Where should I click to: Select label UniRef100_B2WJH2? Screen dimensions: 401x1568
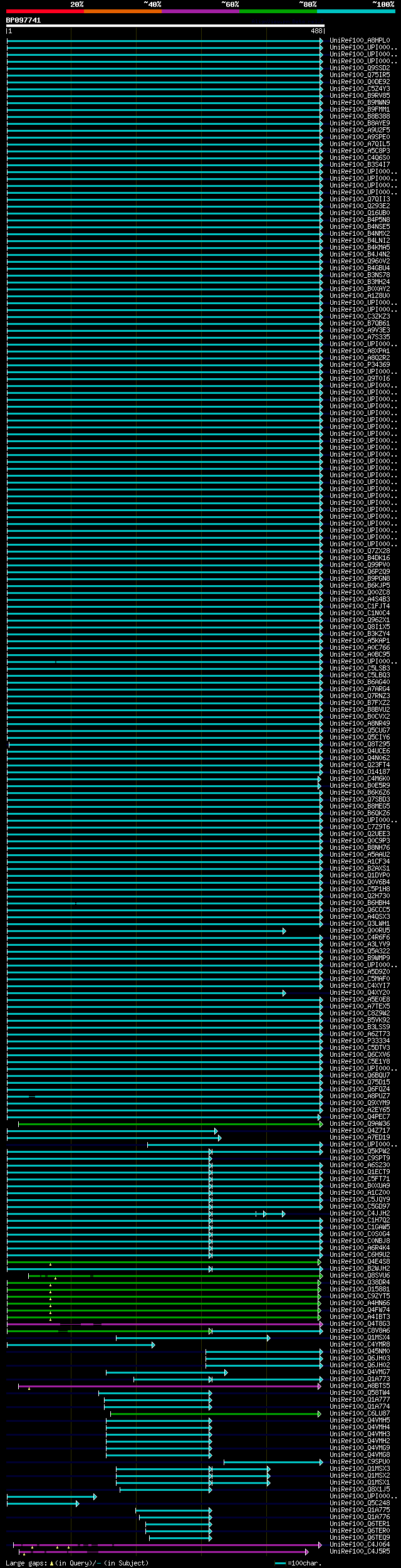pos(360,1269)
